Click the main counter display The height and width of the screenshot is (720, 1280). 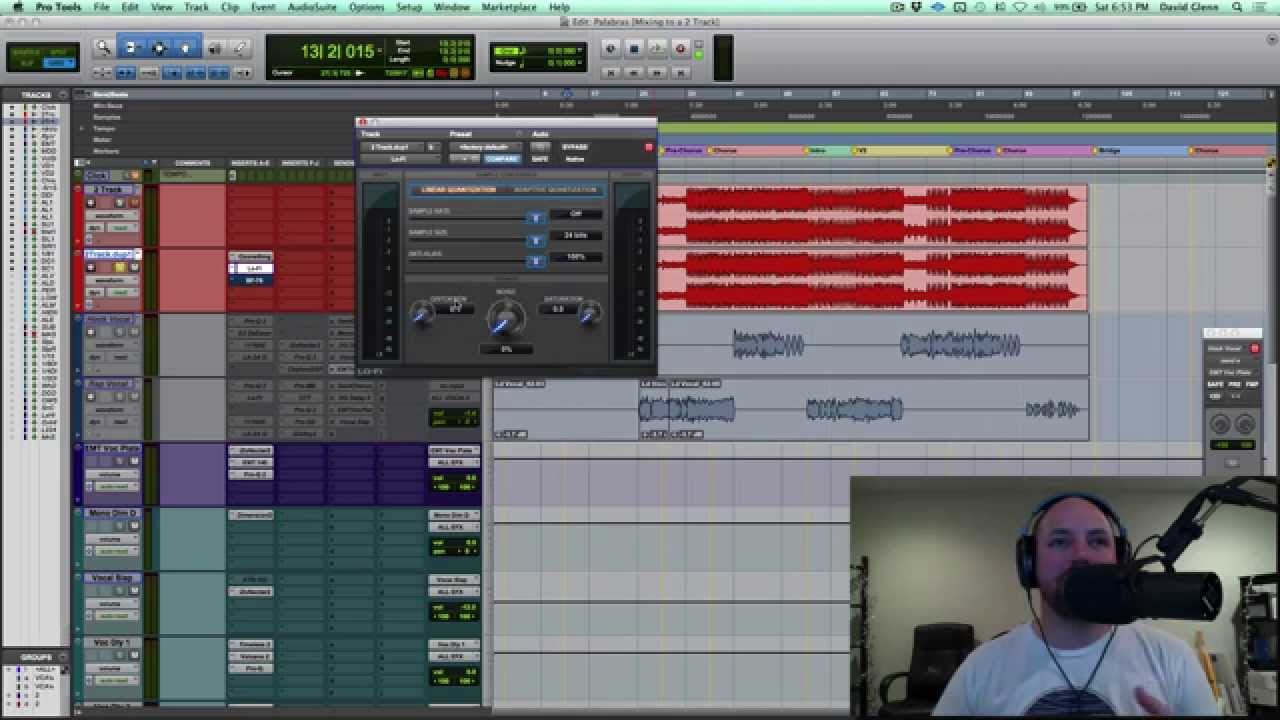(338, 51)
